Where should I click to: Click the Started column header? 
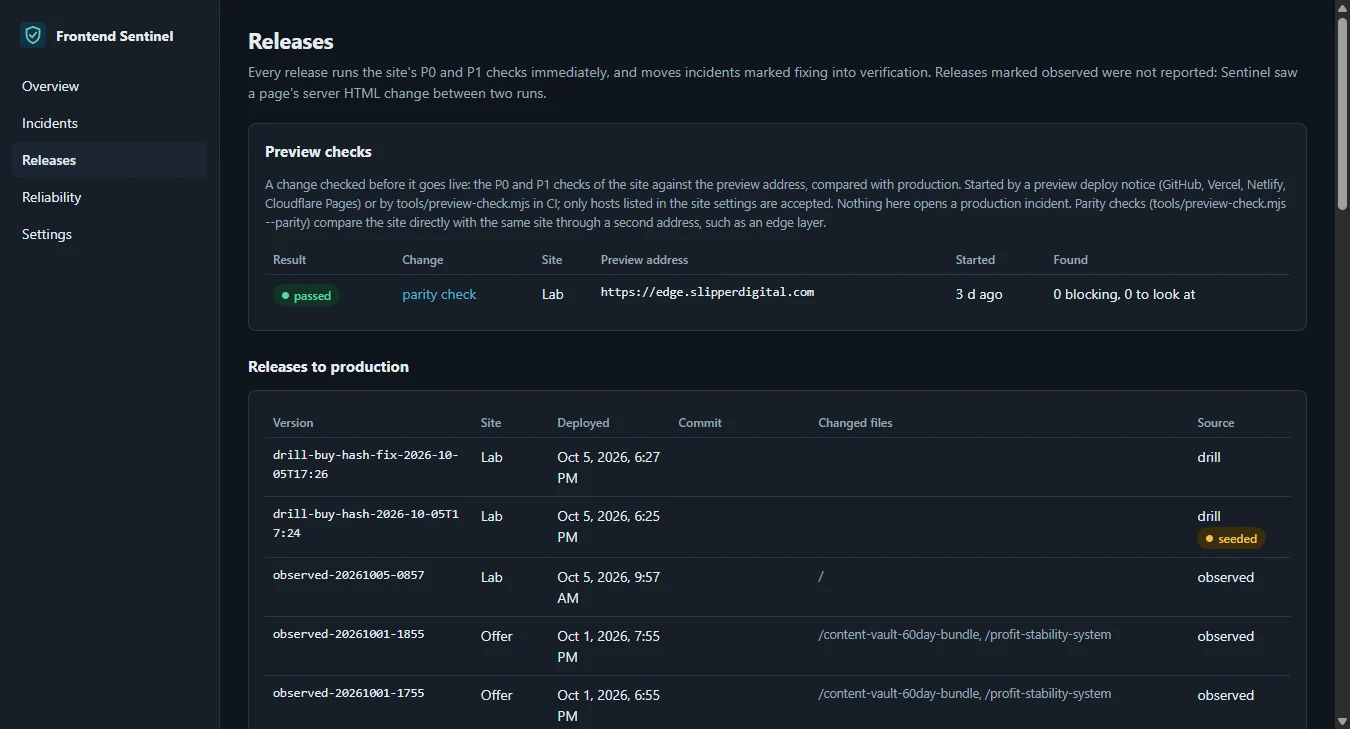click(x=975, y=260)
